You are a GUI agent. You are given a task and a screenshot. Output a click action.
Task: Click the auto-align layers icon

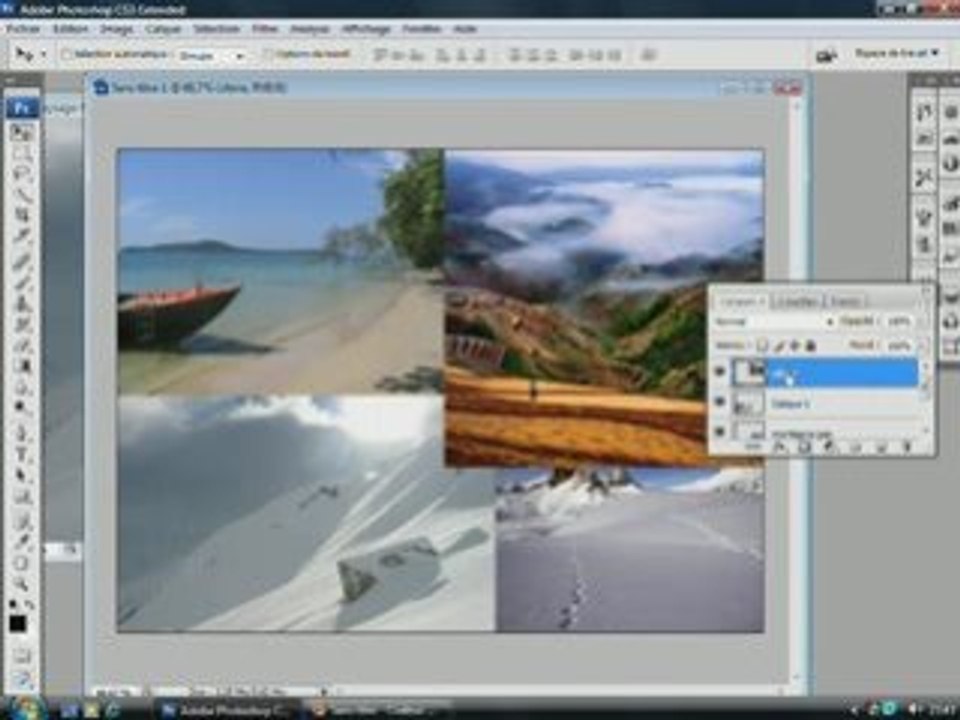pyautogui.click(x=648, y=55)
